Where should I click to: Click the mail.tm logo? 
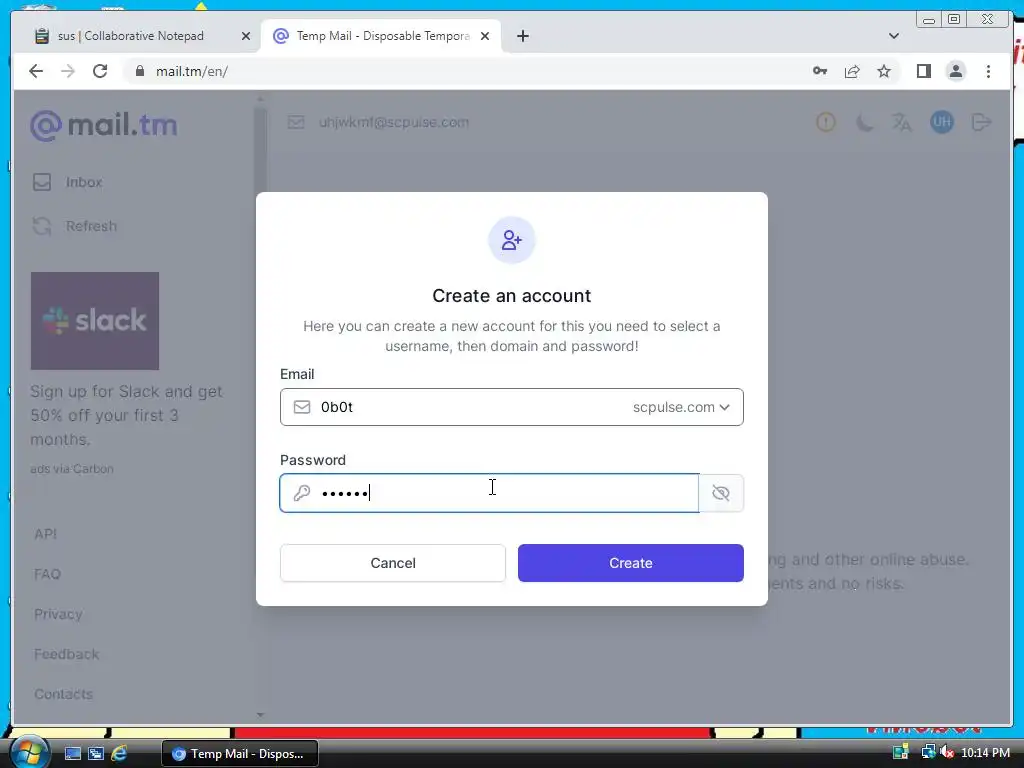[104, 125]
